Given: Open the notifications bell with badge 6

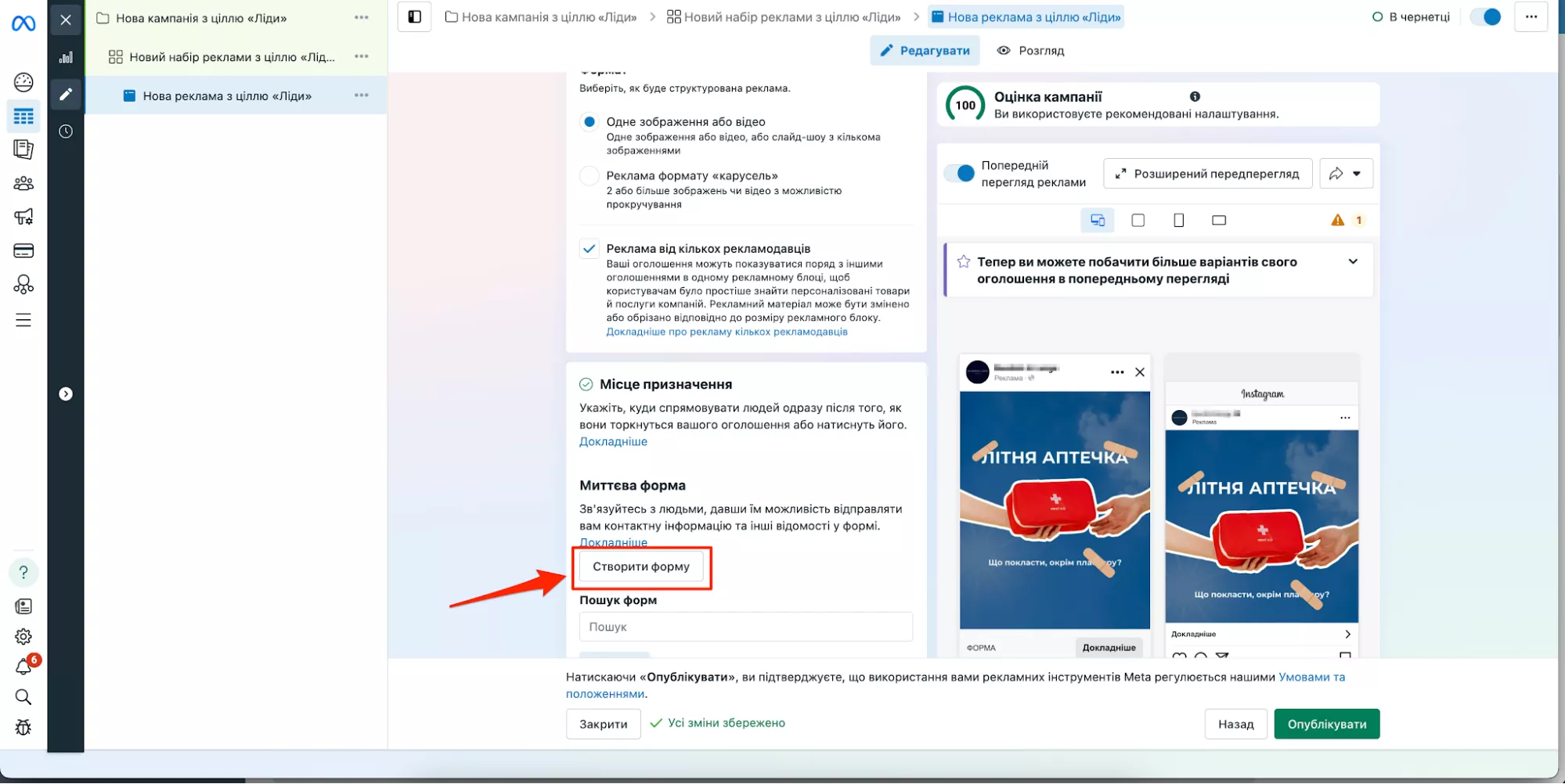Looking at the screenshot, I should click(x=23, y=666).
